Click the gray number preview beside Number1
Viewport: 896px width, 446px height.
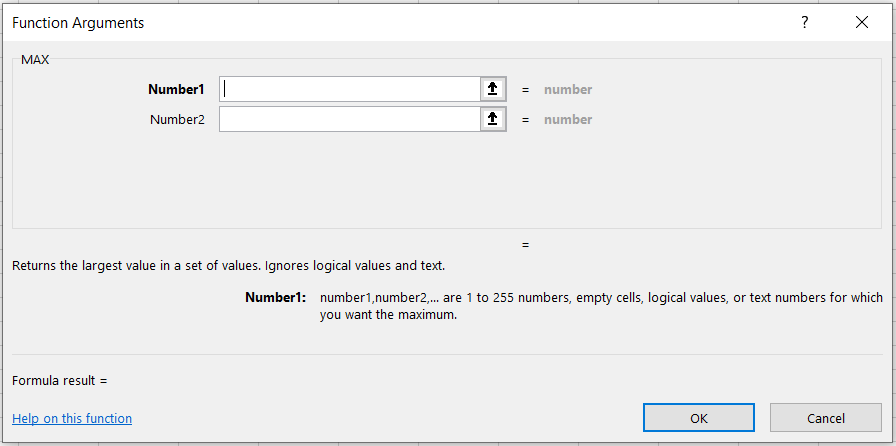click(568, 89)
